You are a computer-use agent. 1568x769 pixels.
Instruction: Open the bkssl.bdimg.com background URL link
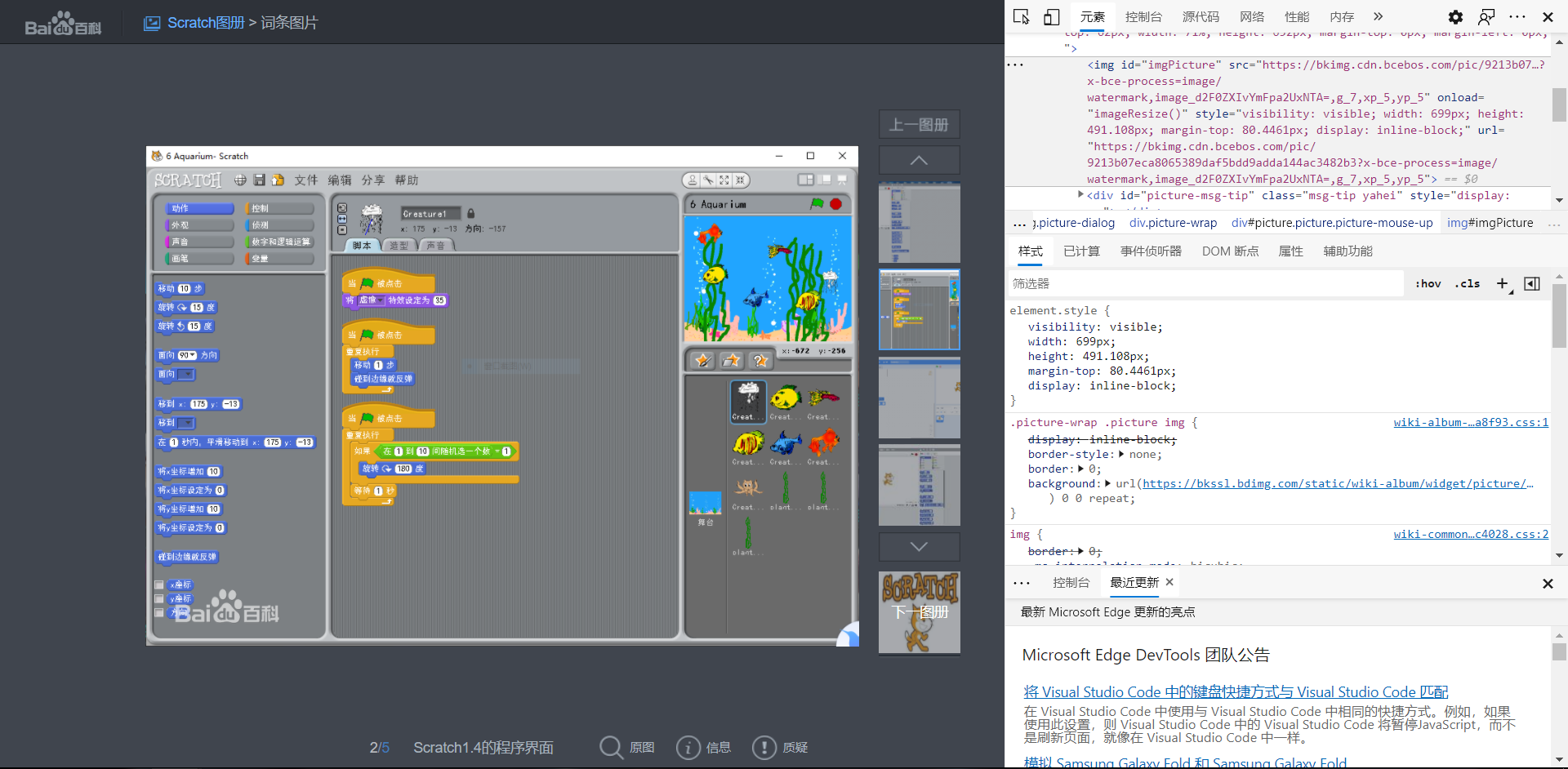pyautogui.click(x=1338, y=483)
